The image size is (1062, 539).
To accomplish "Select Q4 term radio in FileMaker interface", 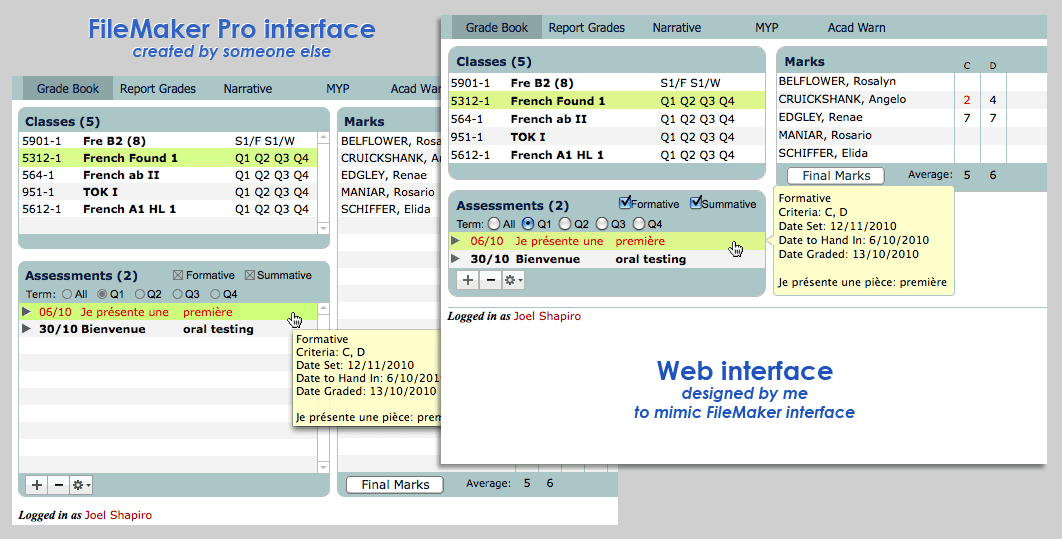I will (215, 294).
